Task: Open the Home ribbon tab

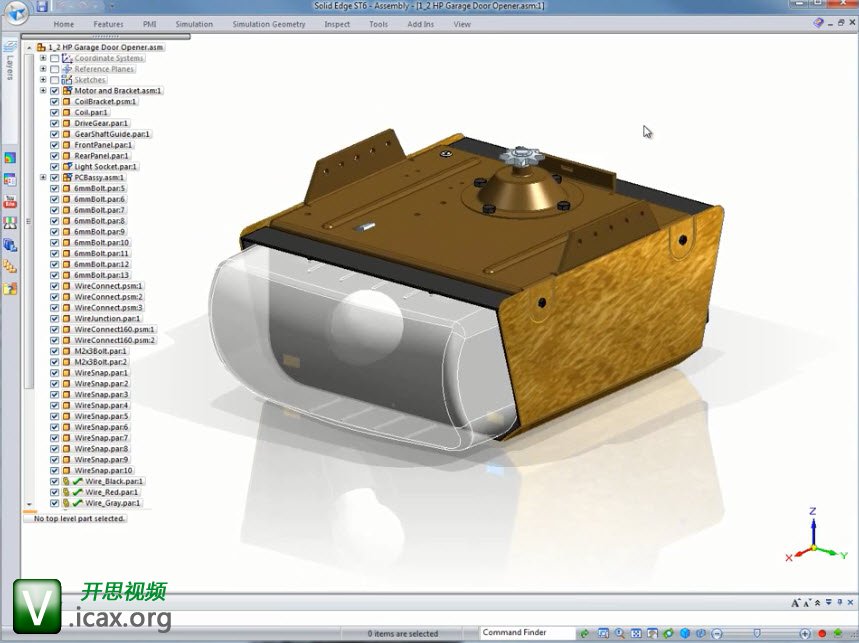Action: (64, 24)
